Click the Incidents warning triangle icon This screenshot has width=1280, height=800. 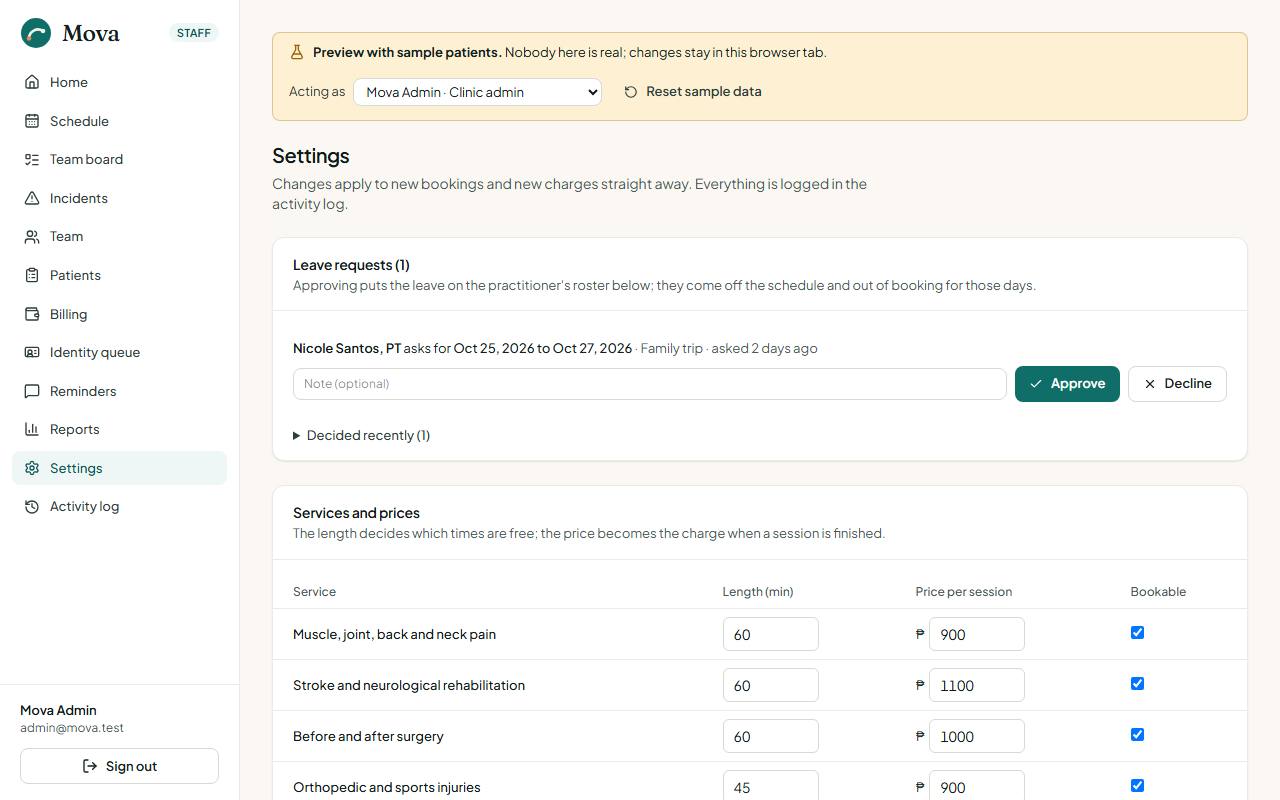(32, 198)
